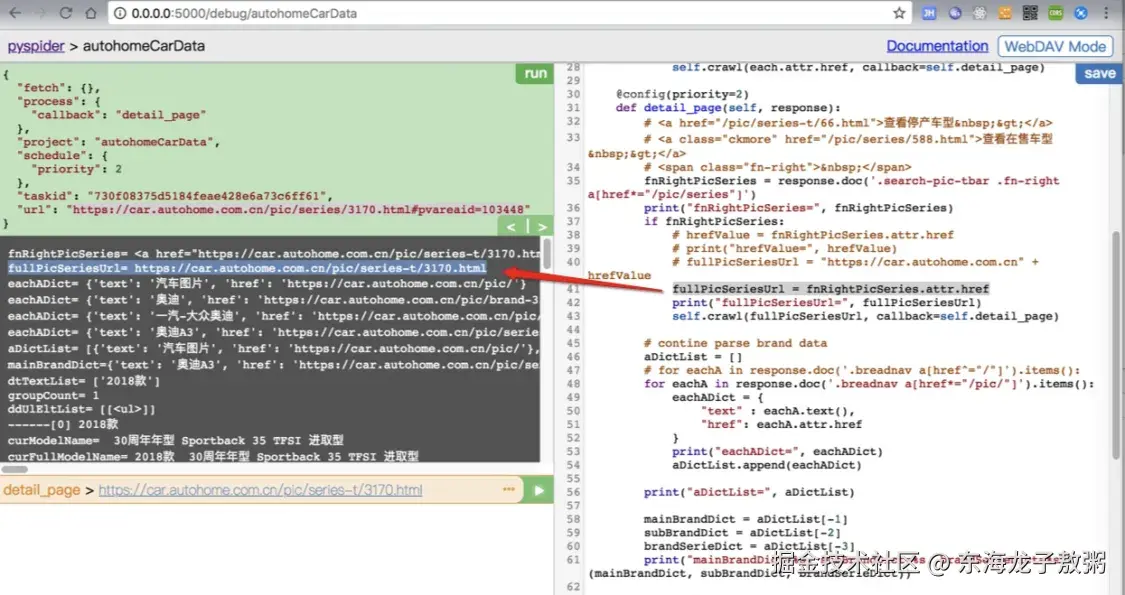Click code line aDictList = []
Viewport: 1125px width, 595px height.
[693, 357]
